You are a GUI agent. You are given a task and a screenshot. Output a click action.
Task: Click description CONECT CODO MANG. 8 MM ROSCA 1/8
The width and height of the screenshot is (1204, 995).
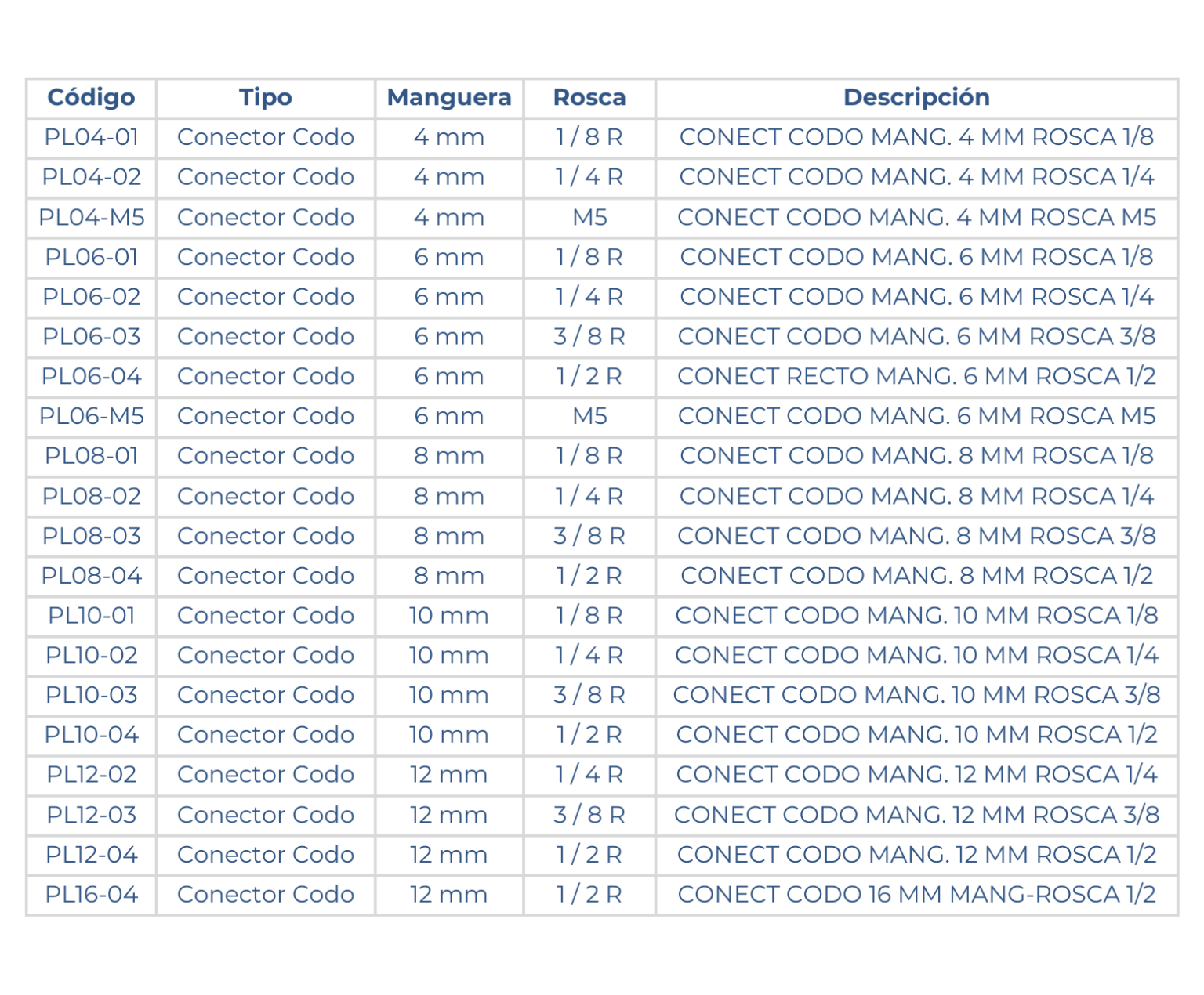[916, 456]
